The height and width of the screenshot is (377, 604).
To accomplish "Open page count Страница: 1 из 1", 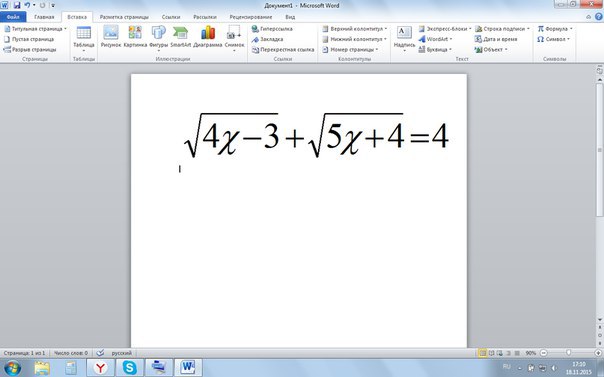I will (x=24, y=353).
